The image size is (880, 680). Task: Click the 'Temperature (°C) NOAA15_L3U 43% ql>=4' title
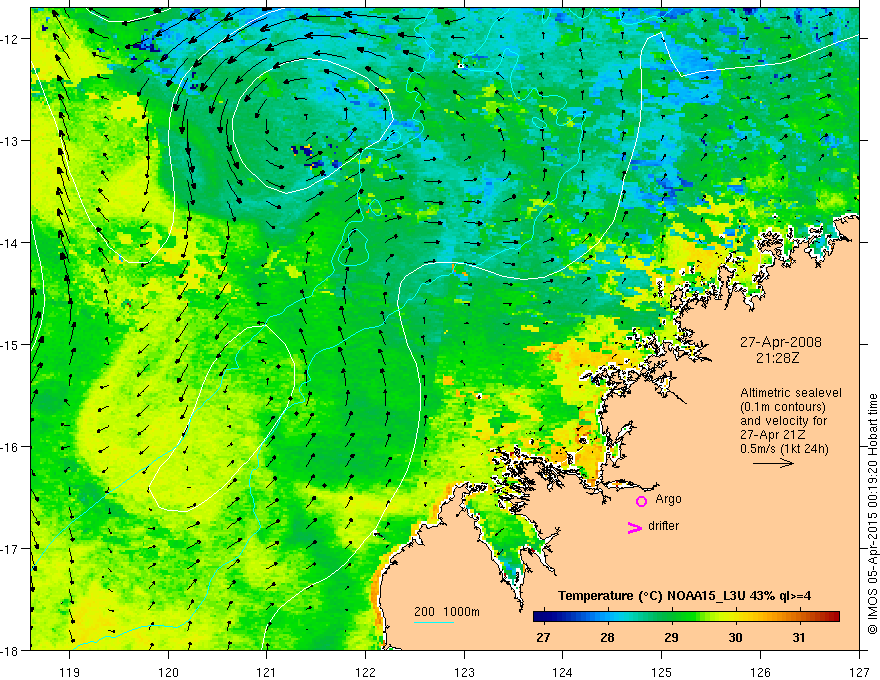(684, 596)
